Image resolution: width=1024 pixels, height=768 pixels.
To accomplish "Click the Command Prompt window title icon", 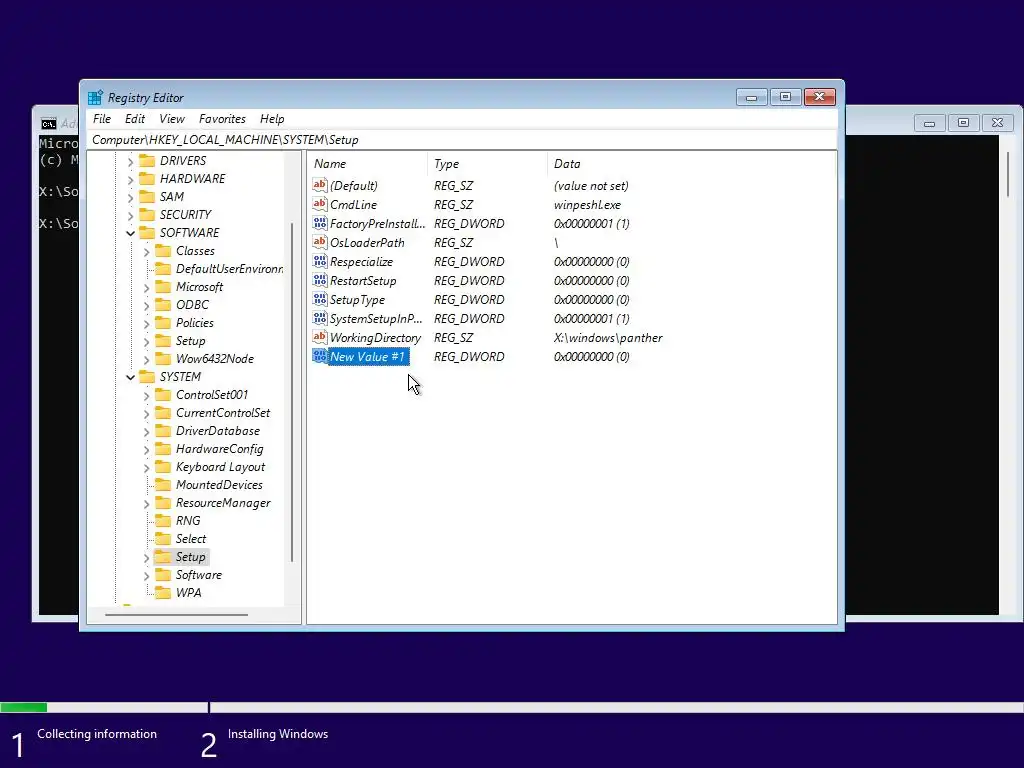I will 49,123.
